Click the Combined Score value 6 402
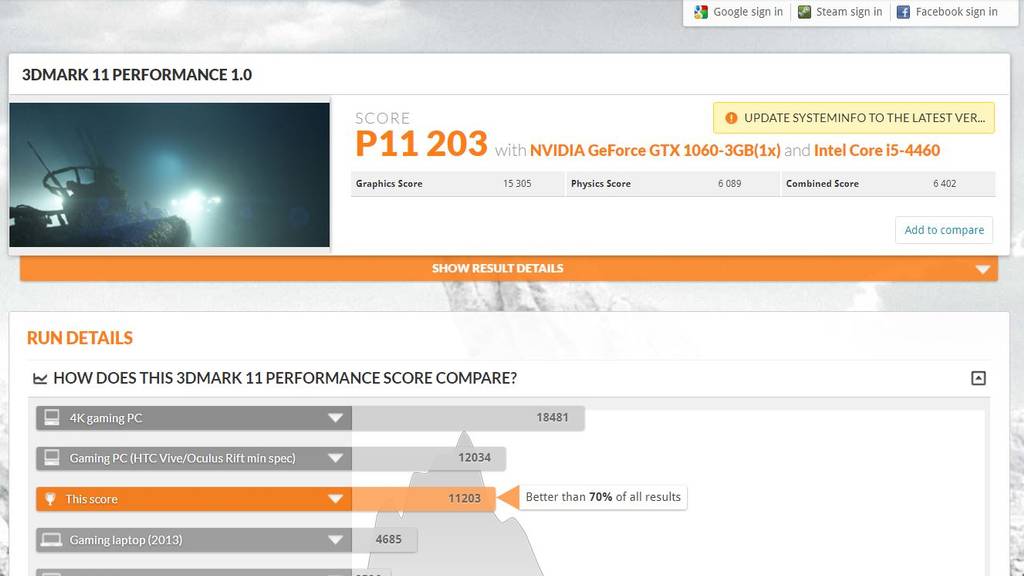This screenshot has height=576, width=1024. (944, 184)
